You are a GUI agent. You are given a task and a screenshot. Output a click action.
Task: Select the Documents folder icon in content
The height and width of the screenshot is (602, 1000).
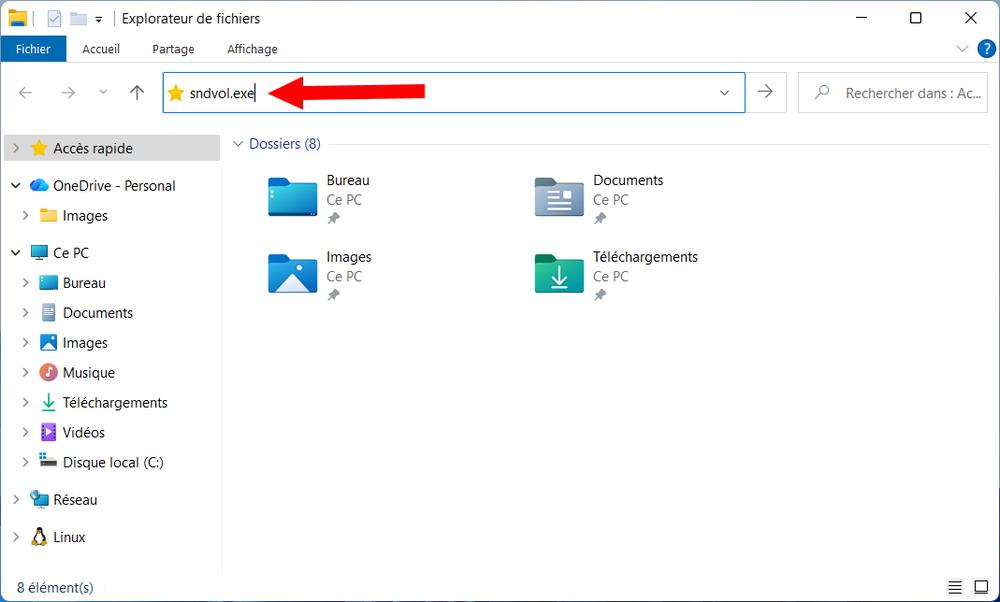click(x=559, y=197)
